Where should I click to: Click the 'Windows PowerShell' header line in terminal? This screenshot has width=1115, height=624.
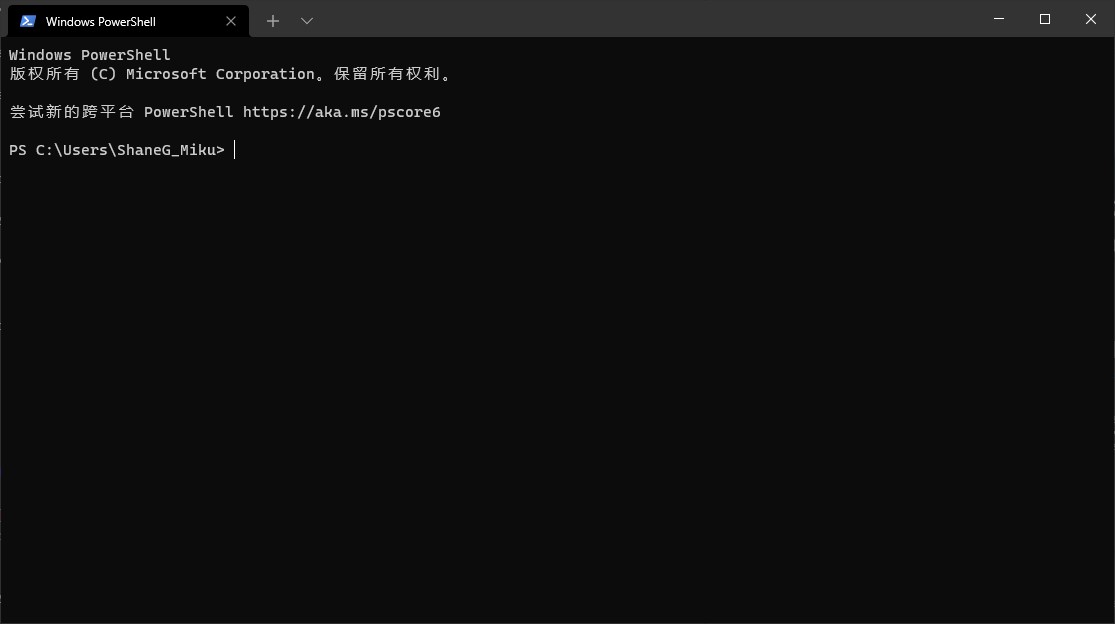(x=90, y=55)
